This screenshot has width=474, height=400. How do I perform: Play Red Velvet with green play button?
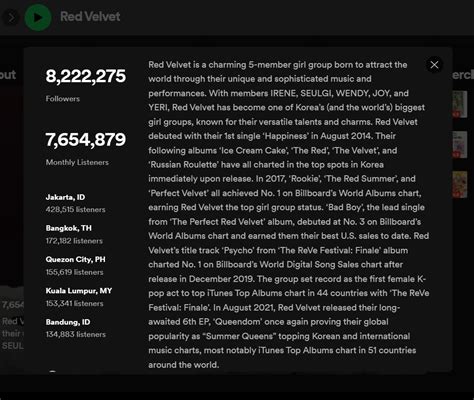(x=38, y=17)
